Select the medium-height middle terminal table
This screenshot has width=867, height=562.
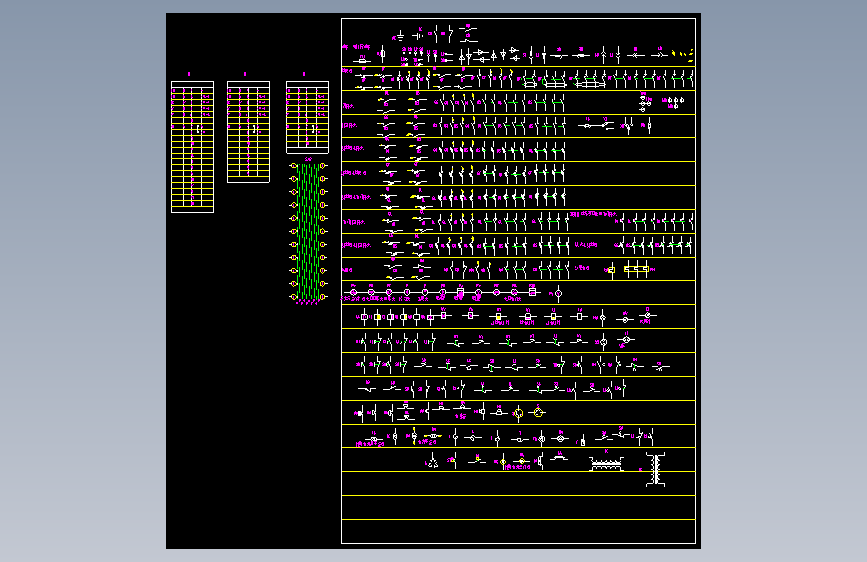click(x=248, y=132)
